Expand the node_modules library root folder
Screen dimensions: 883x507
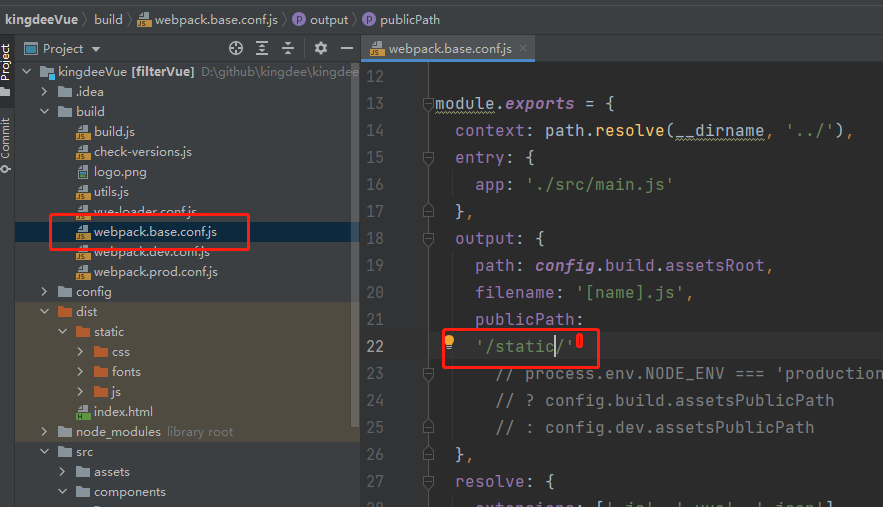(x=44, y=432)
